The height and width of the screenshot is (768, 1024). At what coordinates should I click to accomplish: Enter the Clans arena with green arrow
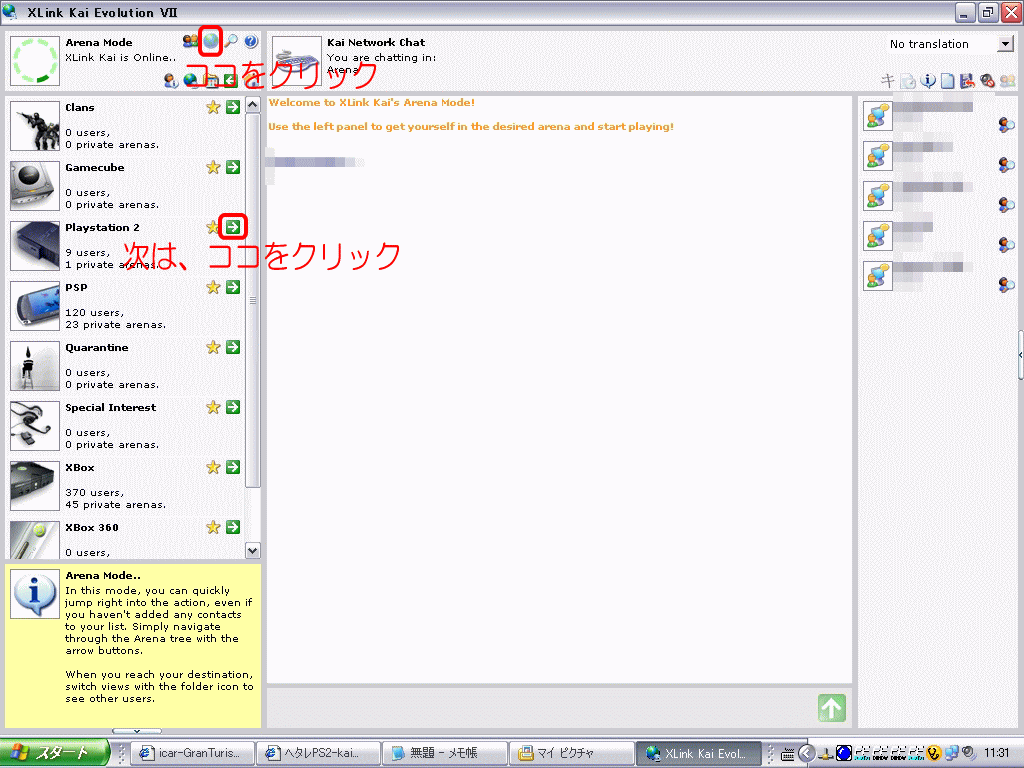point(233,107)
